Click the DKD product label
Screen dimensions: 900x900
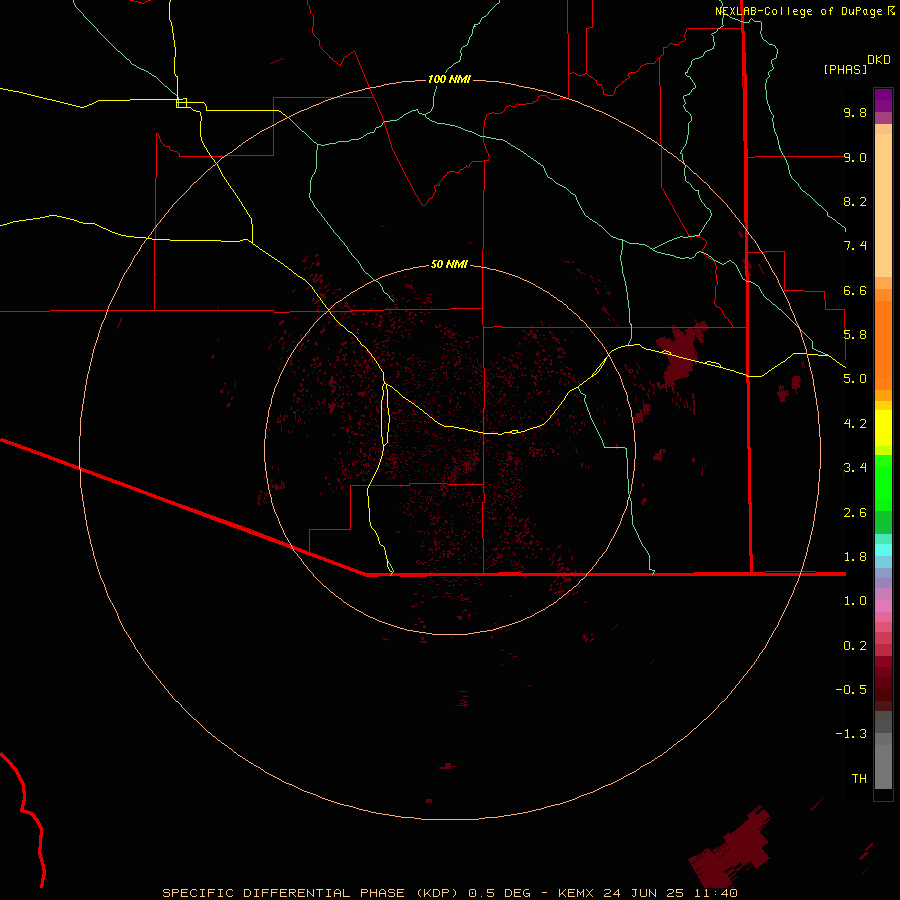tap(879, 59)
